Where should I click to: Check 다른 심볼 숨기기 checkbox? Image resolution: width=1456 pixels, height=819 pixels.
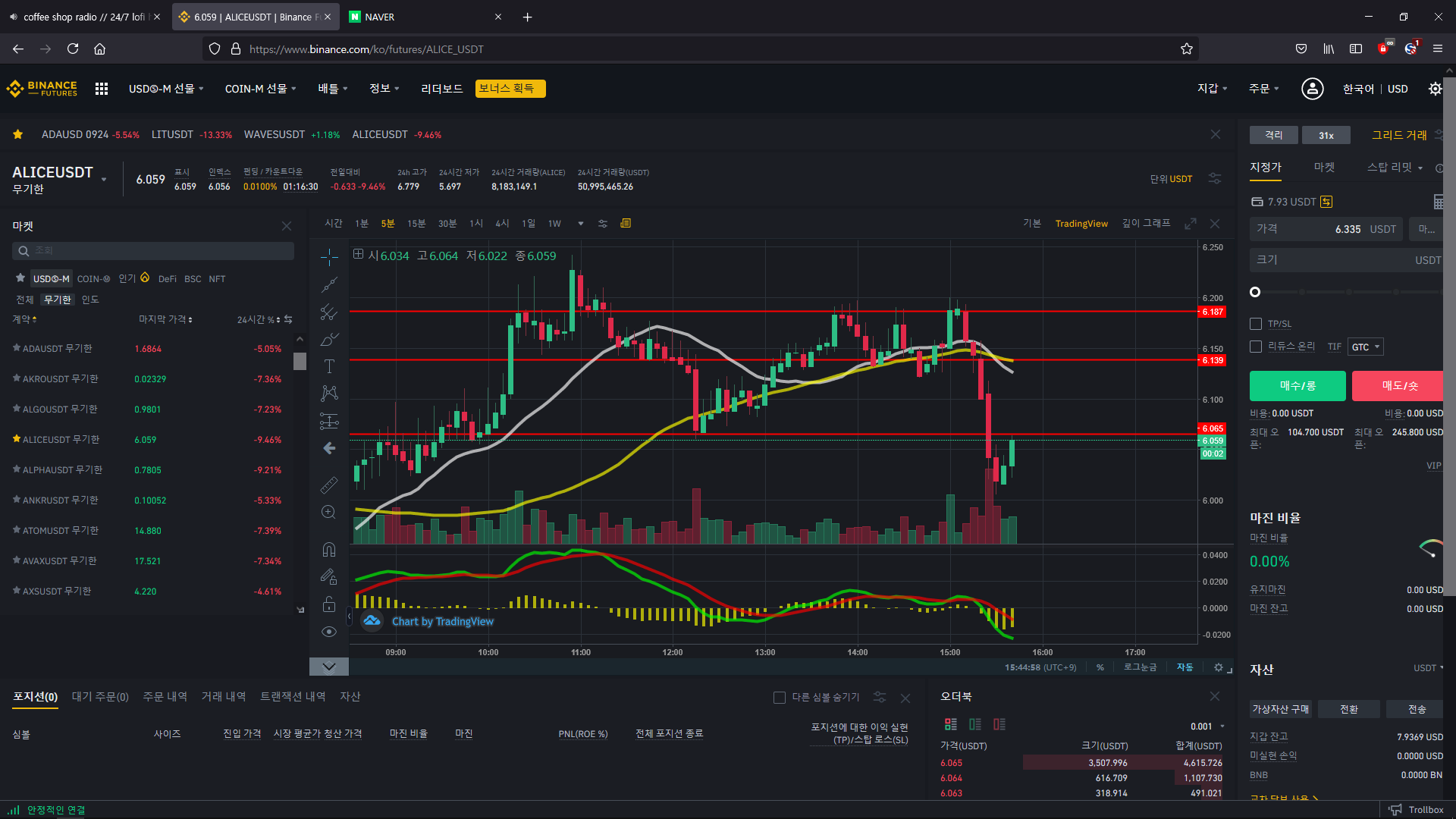coord(779,698)
